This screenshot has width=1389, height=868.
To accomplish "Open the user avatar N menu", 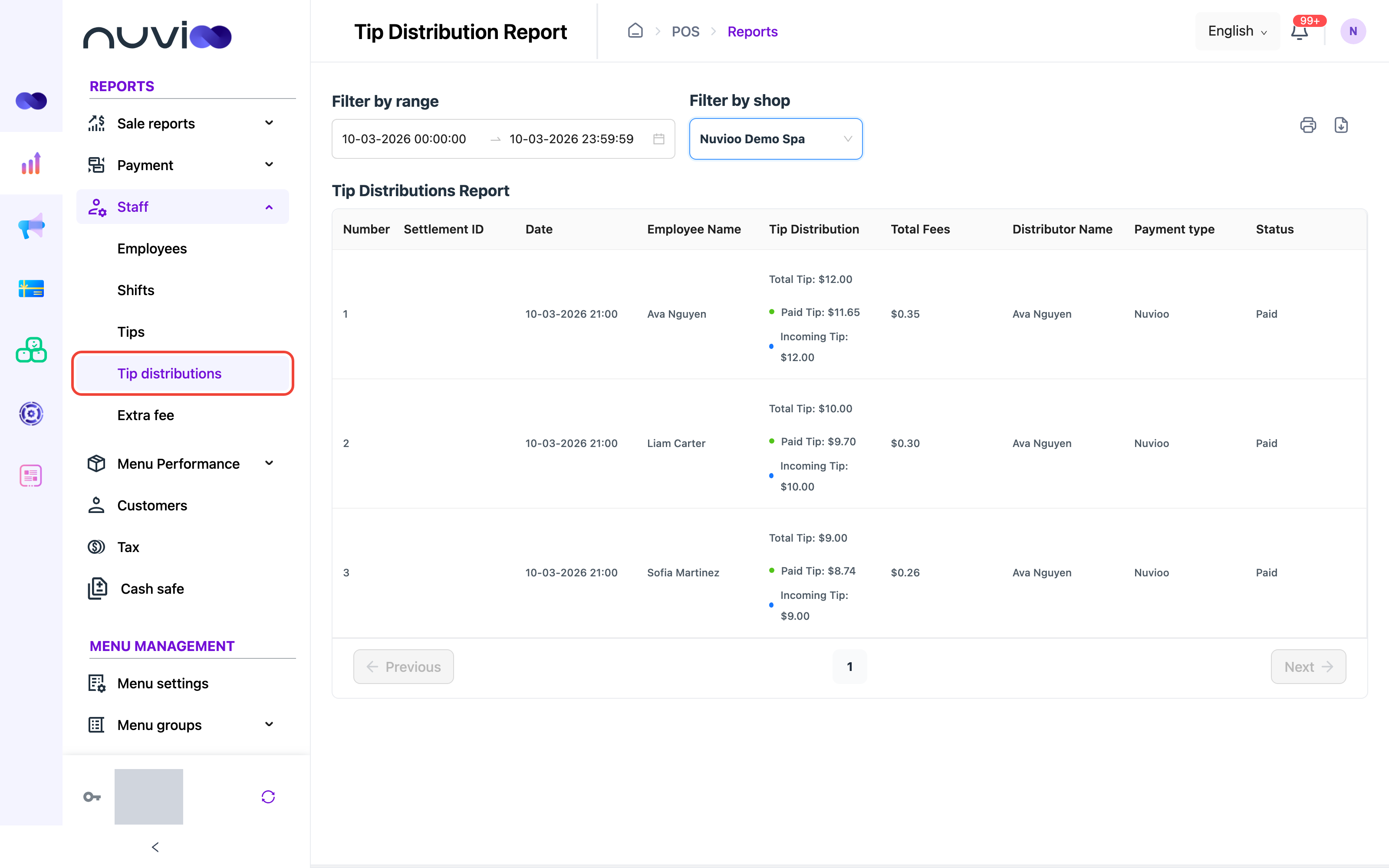I will (x=1353, y=32).
